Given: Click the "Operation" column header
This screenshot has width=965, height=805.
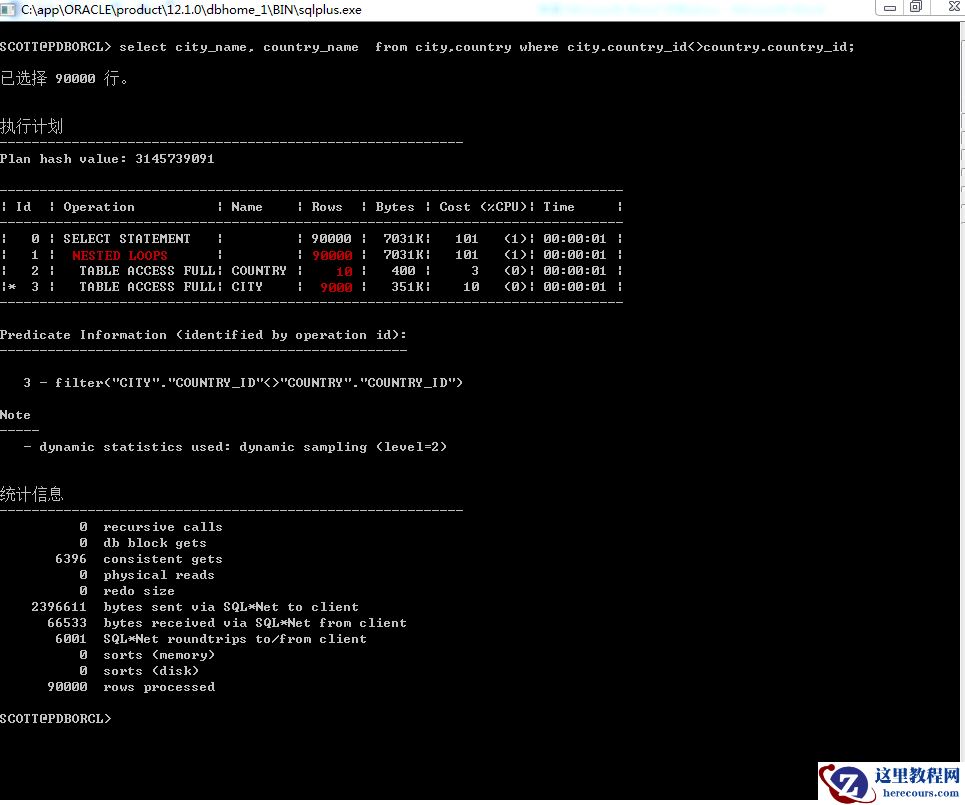Looking at the screenshot, I should (x=98, y=207).
